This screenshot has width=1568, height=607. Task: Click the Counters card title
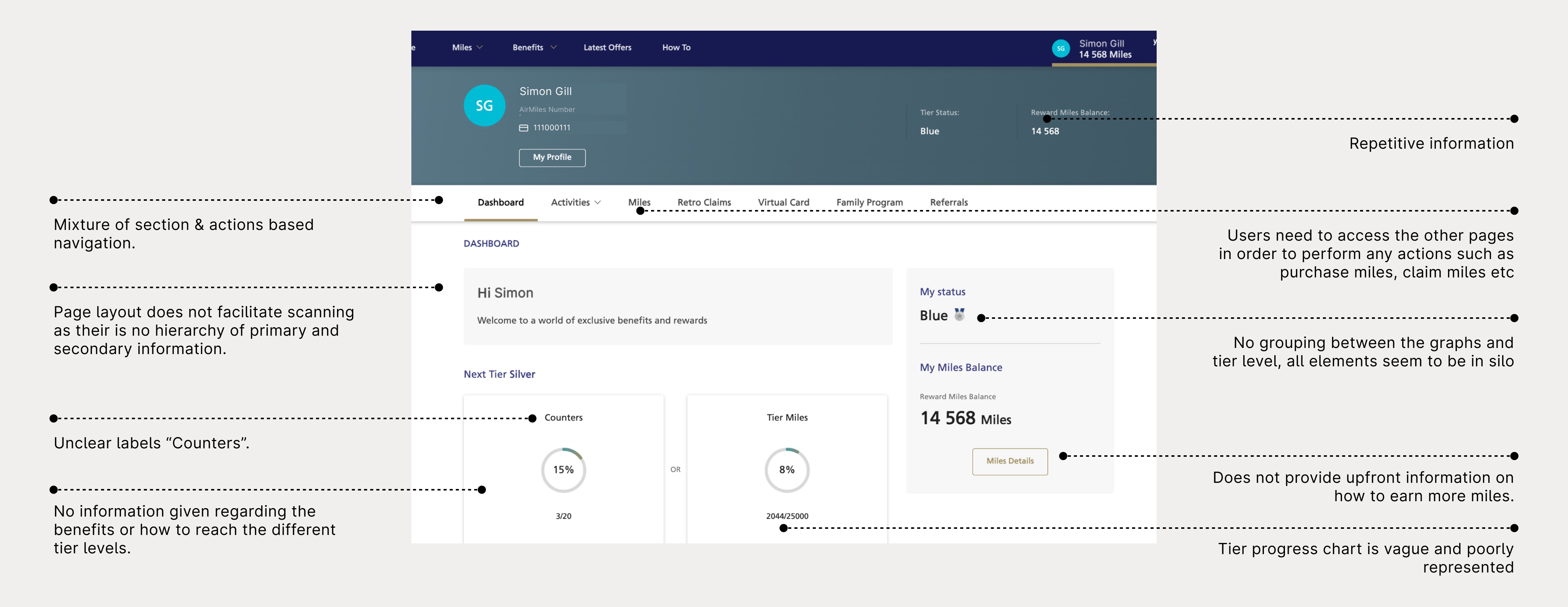[x=564, y=418]
